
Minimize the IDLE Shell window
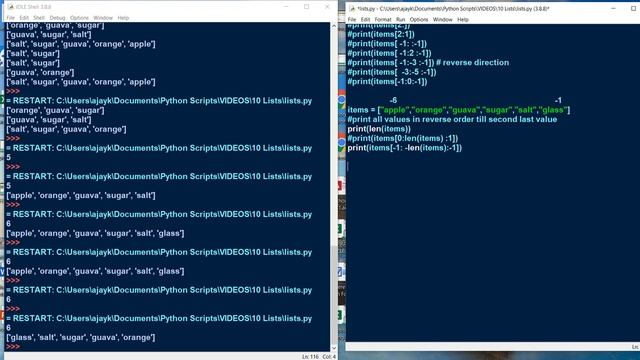286,7
